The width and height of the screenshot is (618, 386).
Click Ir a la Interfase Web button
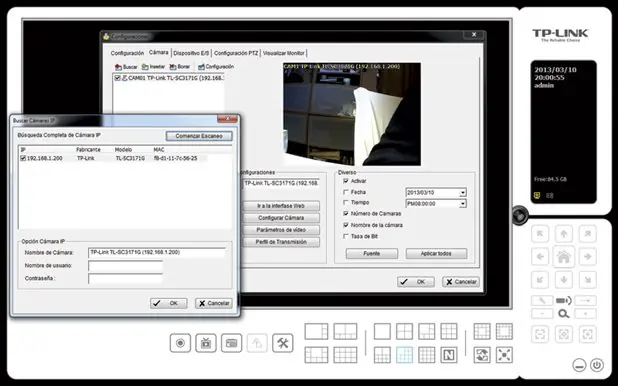[281, 206]
